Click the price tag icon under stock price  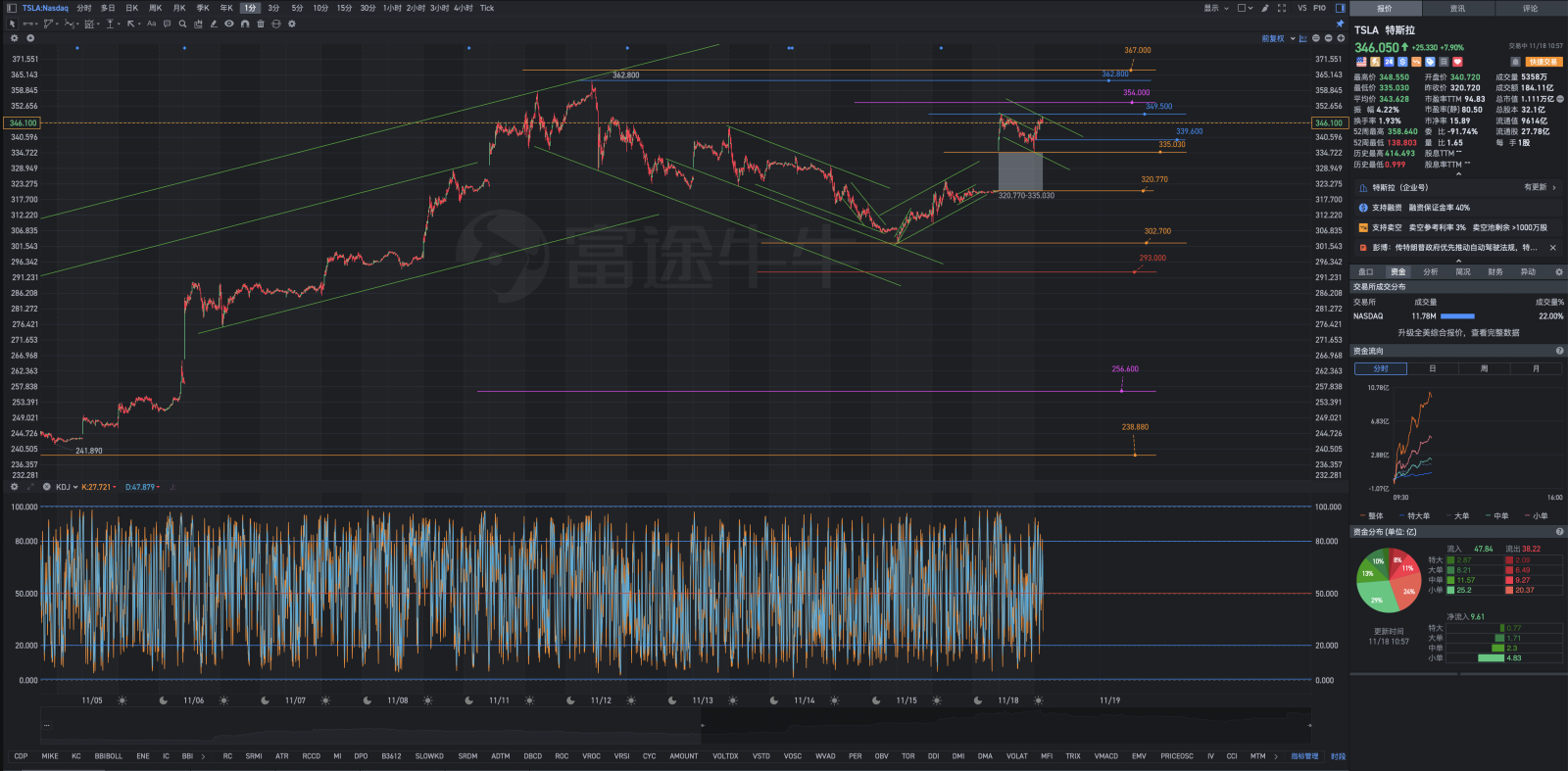coord(1430,62)
